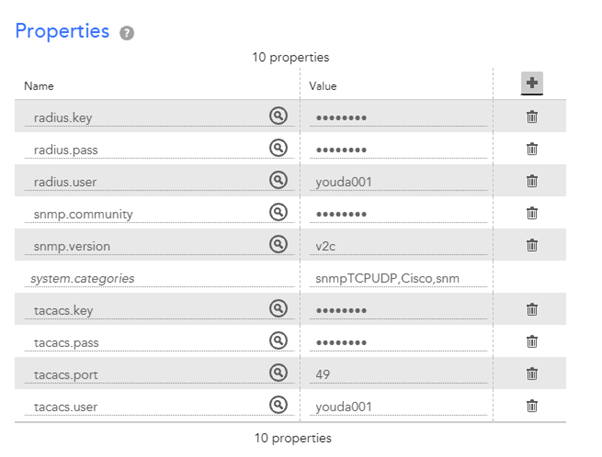Open lookup for snmp.version name

[x=278, y=245]
